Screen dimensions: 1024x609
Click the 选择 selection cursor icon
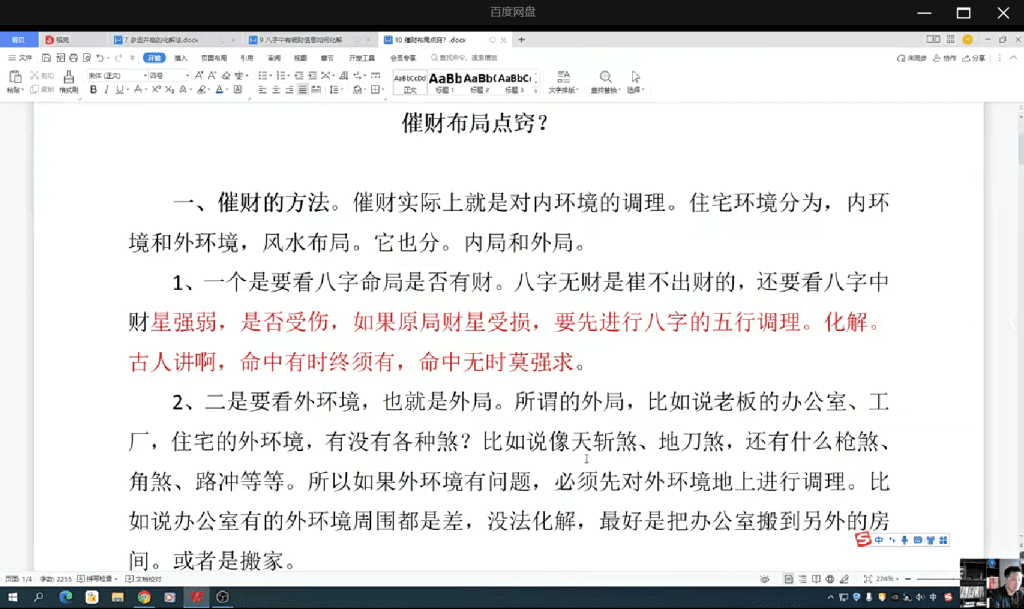[x=635, y=81]
